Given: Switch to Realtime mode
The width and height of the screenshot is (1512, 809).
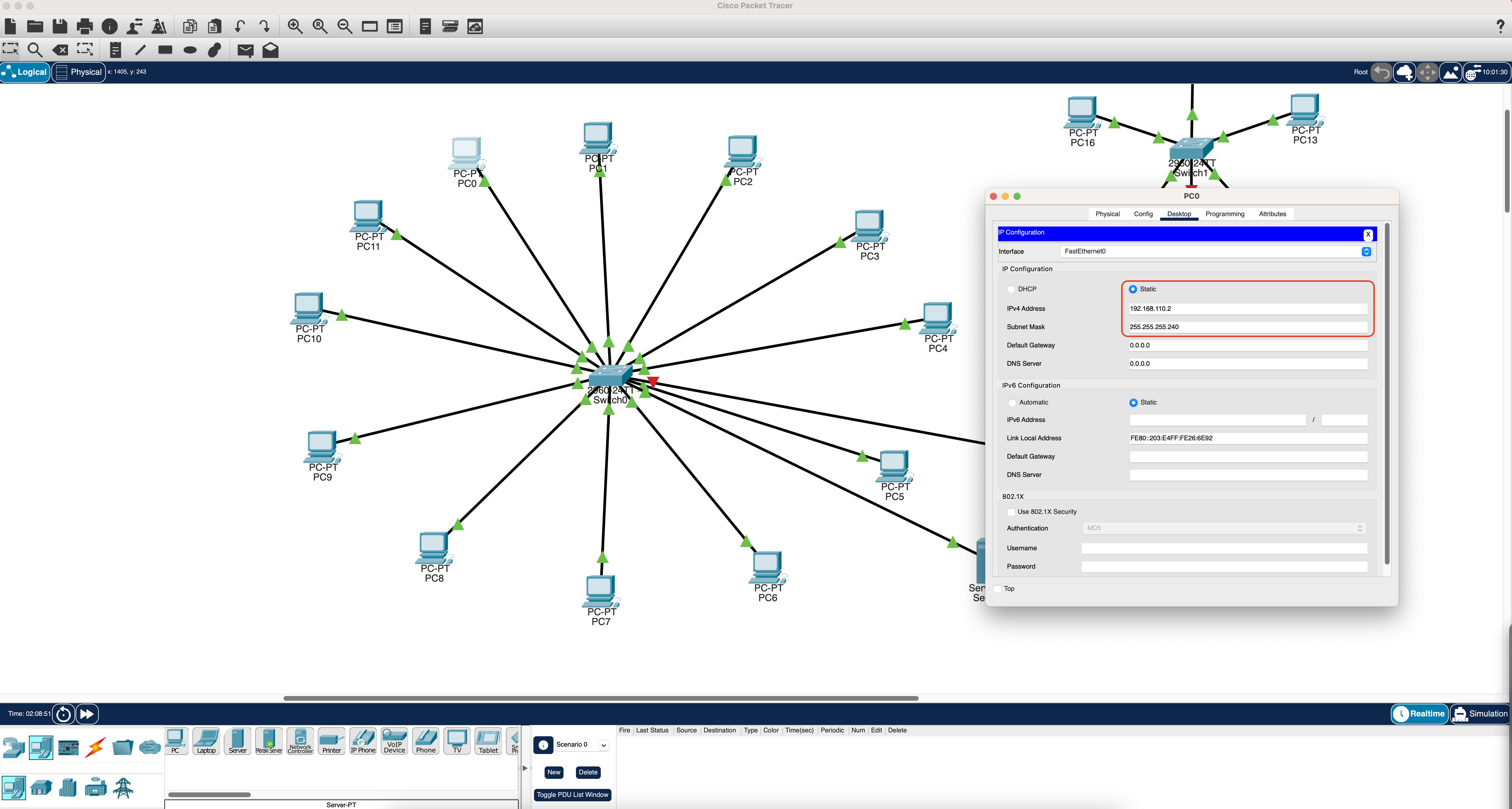Looking at the screenshot, I should pos(1419,714).
